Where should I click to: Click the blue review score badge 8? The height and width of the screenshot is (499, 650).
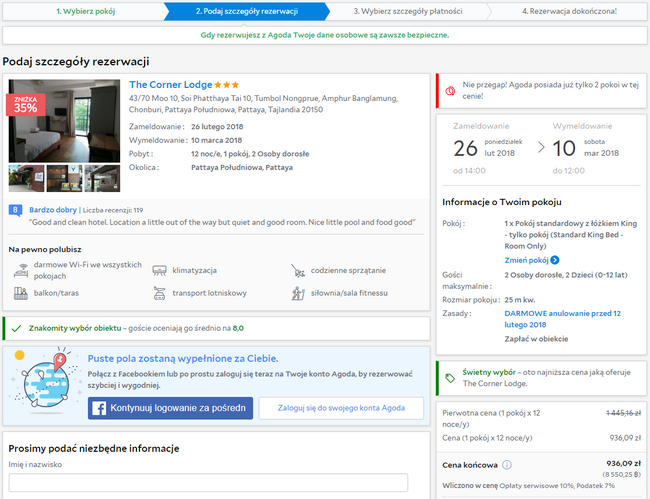(15, 210)
